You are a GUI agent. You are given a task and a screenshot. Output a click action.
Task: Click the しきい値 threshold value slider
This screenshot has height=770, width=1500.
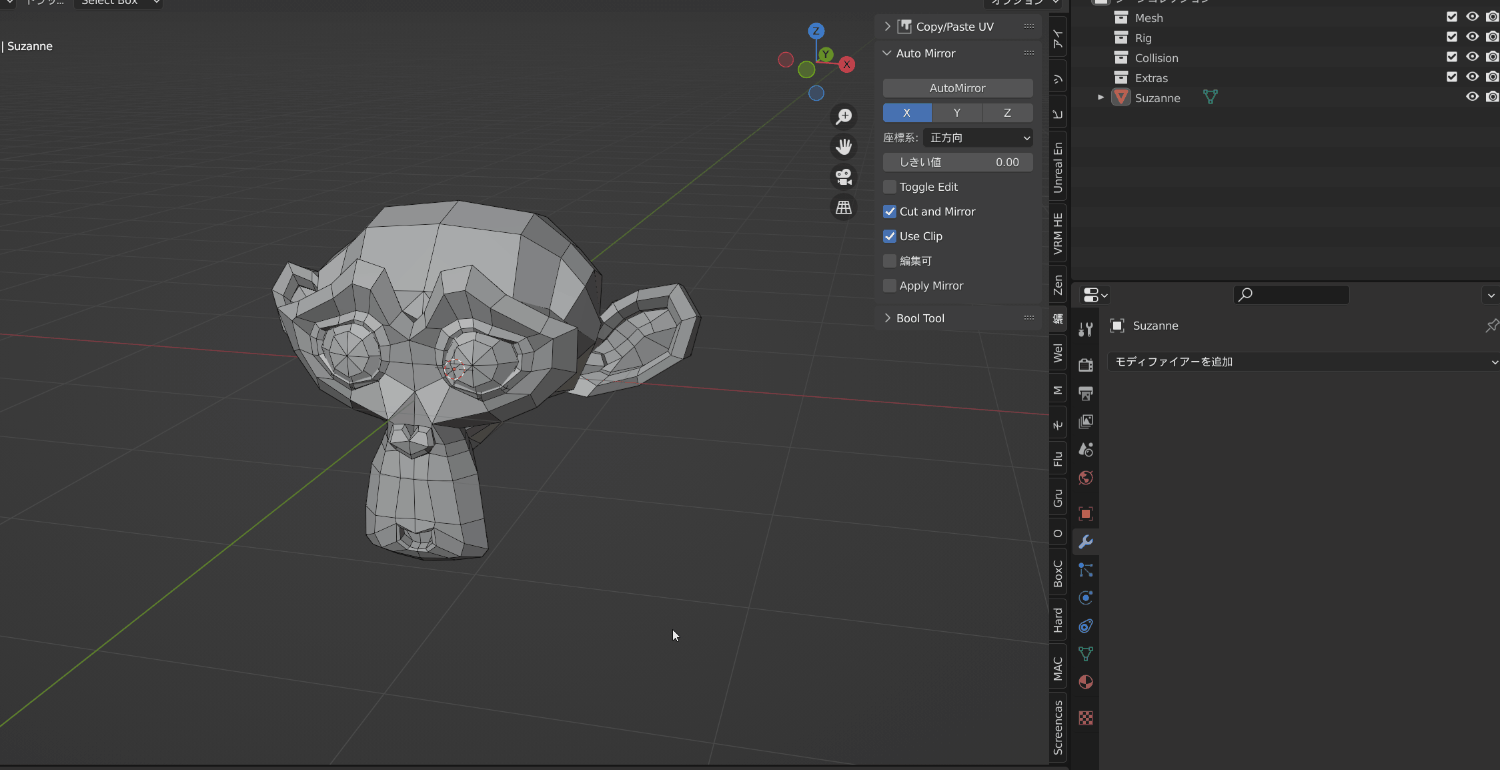click(x=956, y=161)
